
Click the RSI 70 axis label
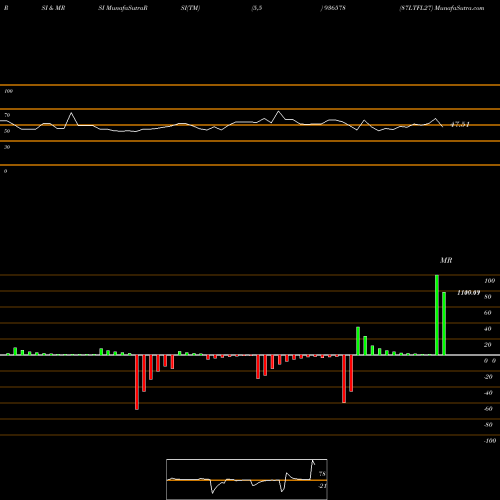coord(7,115)
